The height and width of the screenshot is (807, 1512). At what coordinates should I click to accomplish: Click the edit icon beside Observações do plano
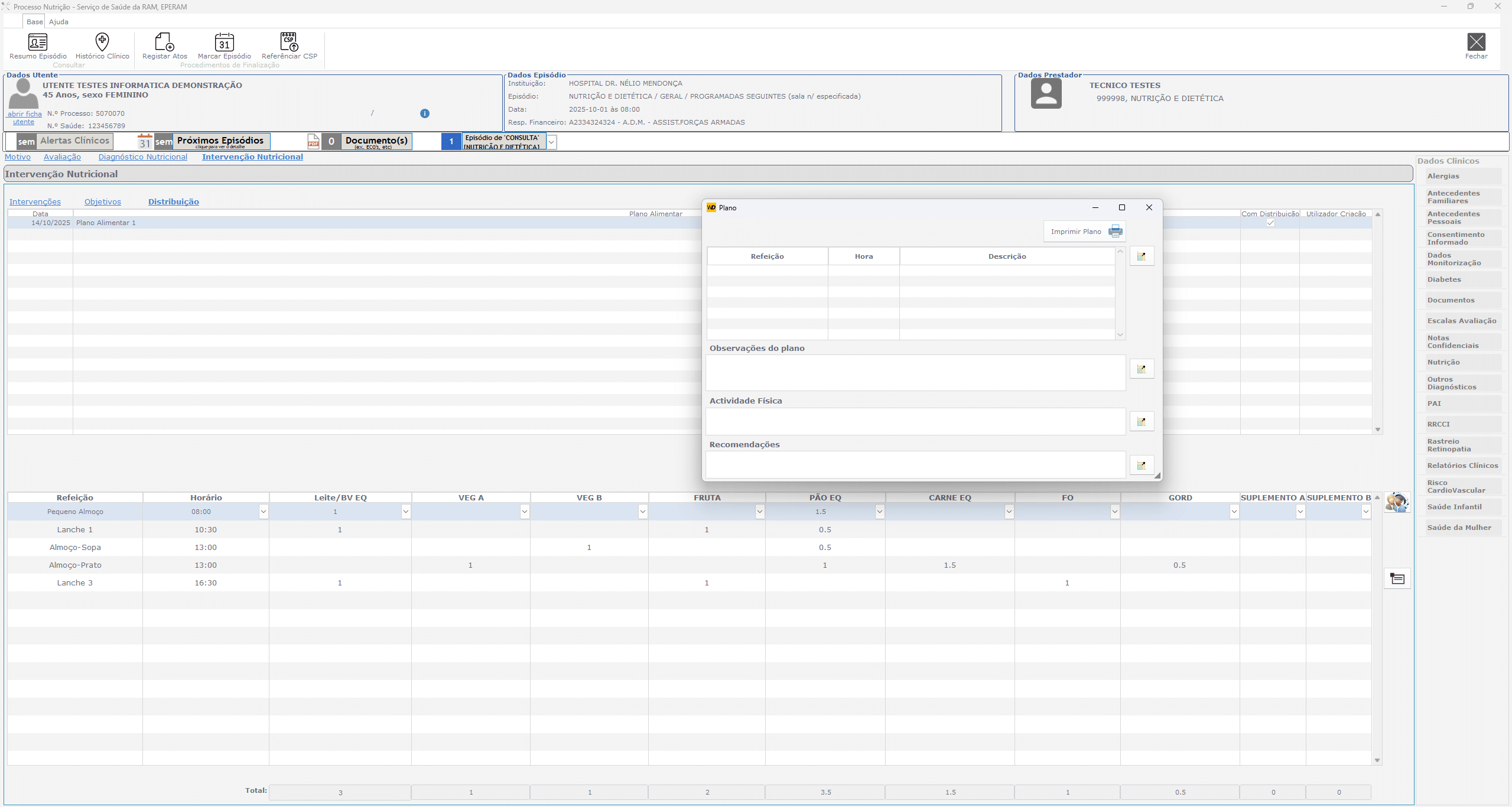1142,369
